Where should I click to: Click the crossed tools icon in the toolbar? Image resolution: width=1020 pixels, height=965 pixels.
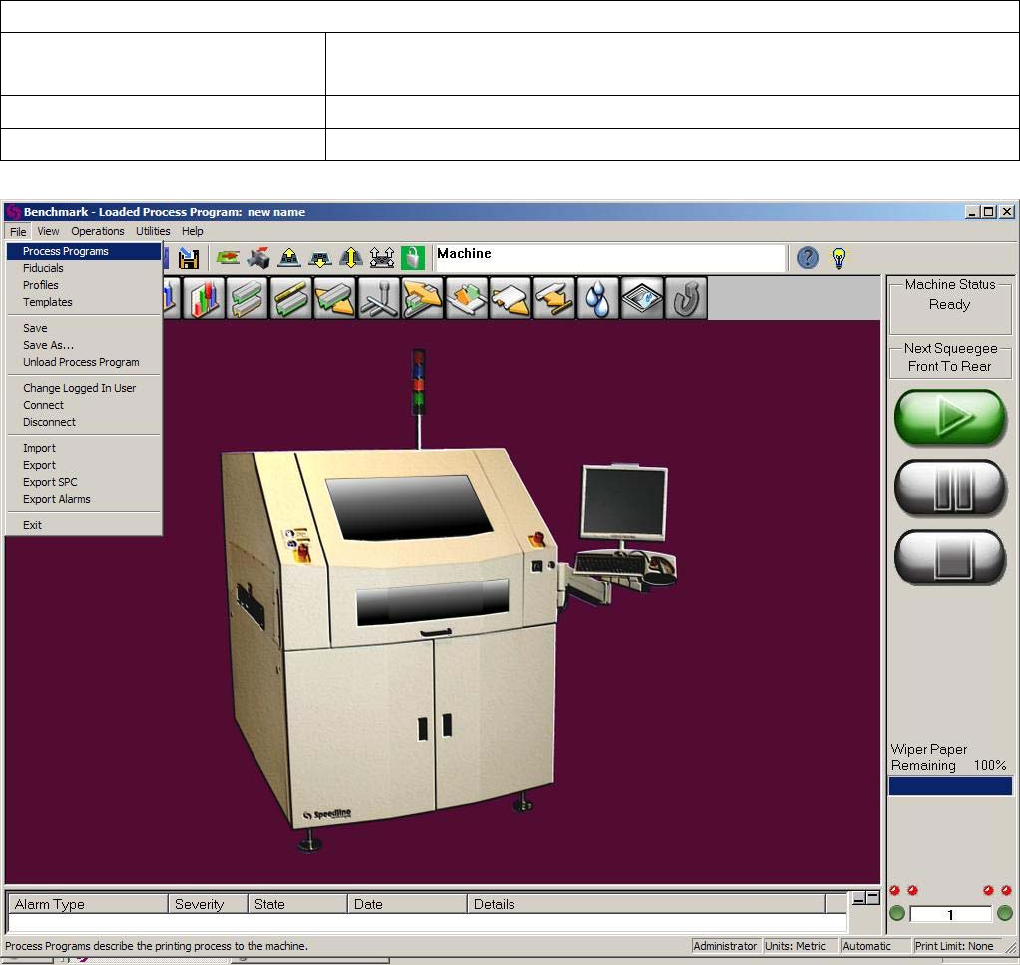point(379,299)
